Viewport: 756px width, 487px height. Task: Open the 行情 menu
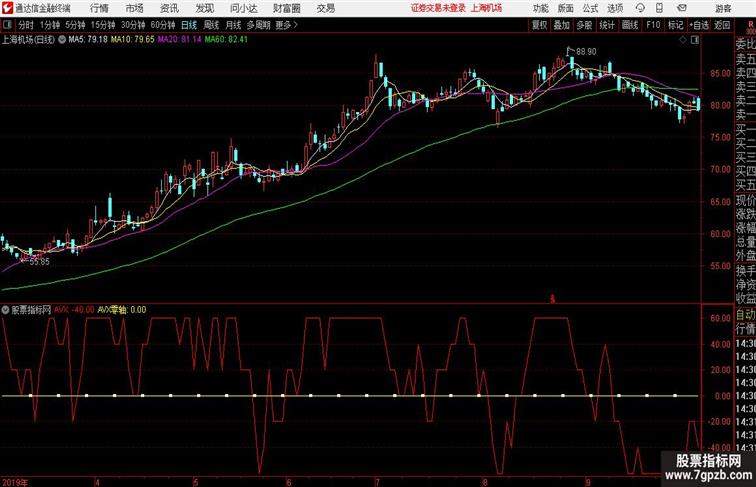point(99,8)
